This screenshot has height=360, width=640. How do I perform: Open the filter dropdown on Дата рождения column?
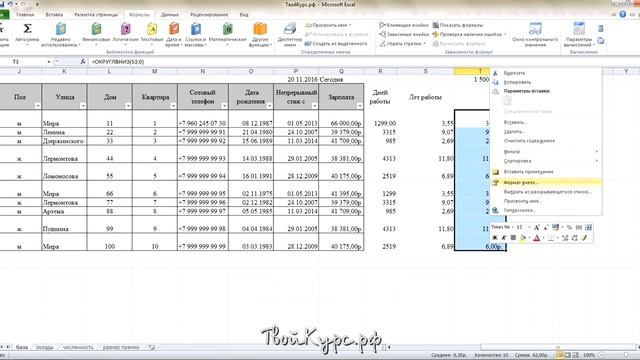[x=269, y=106]
